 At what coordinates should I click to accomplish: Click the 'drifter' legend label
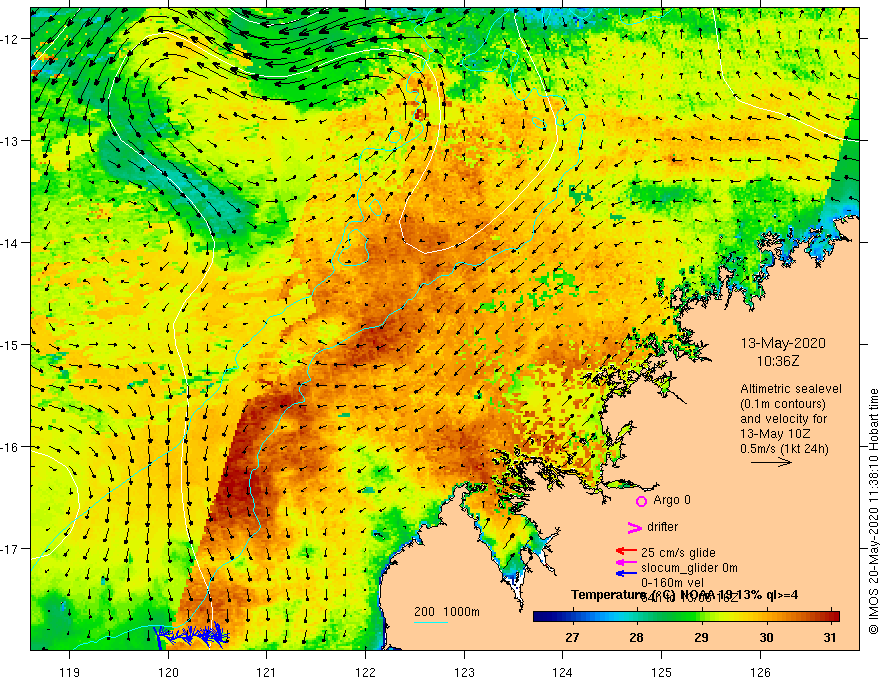pyautogui.click(x=662, y=527)
